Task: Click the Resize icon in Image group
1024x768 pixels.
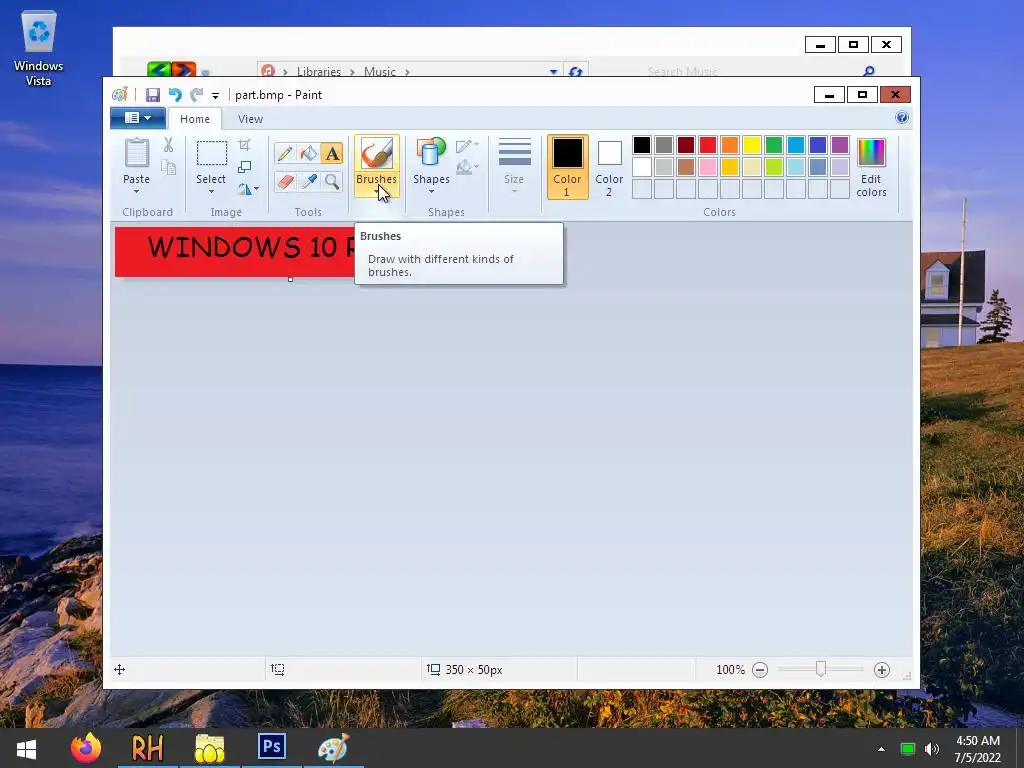Action: tap(244, 167)
